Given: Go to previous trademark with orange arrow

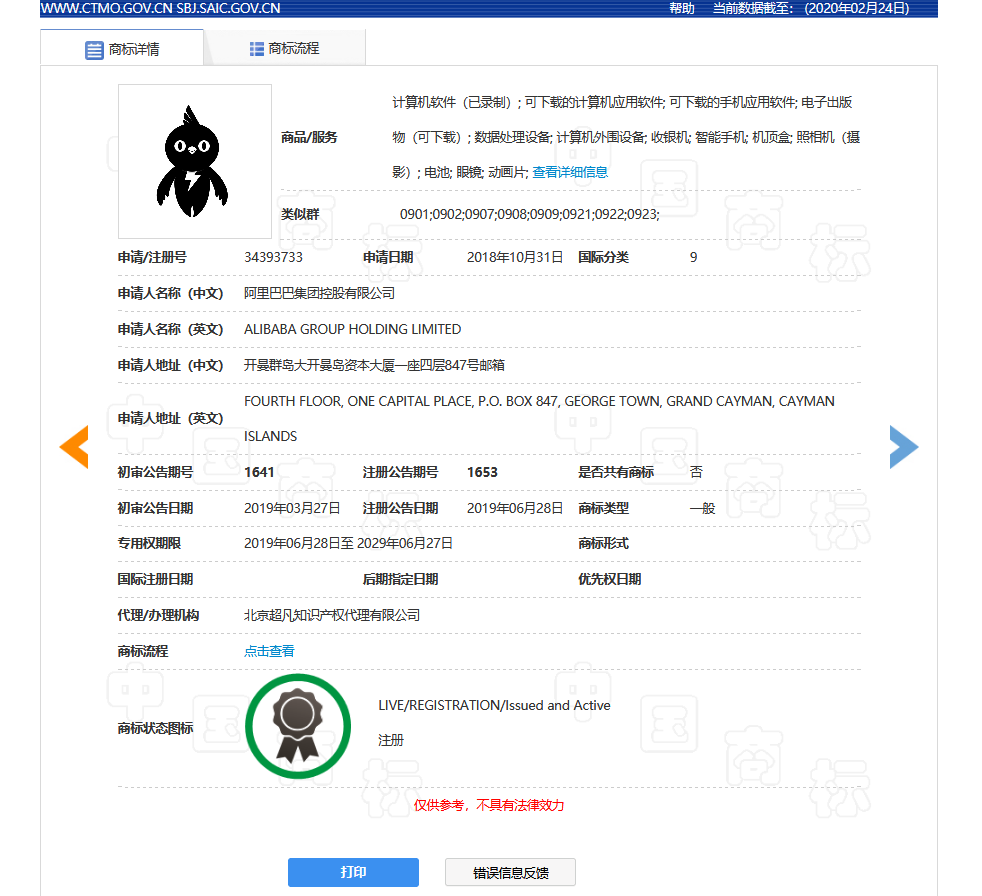Looking at the screenshot, I should point(74,446).
